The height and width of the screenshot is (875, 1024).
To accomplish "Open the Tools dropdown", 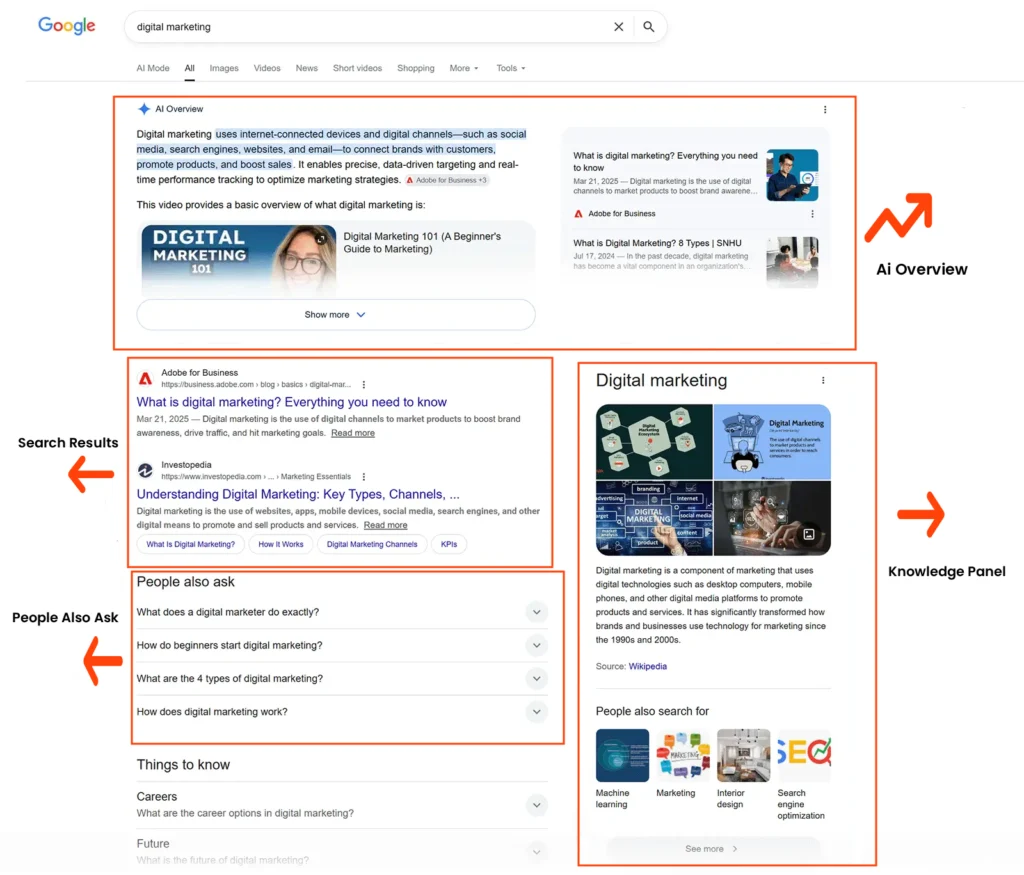I will (511, 68).
